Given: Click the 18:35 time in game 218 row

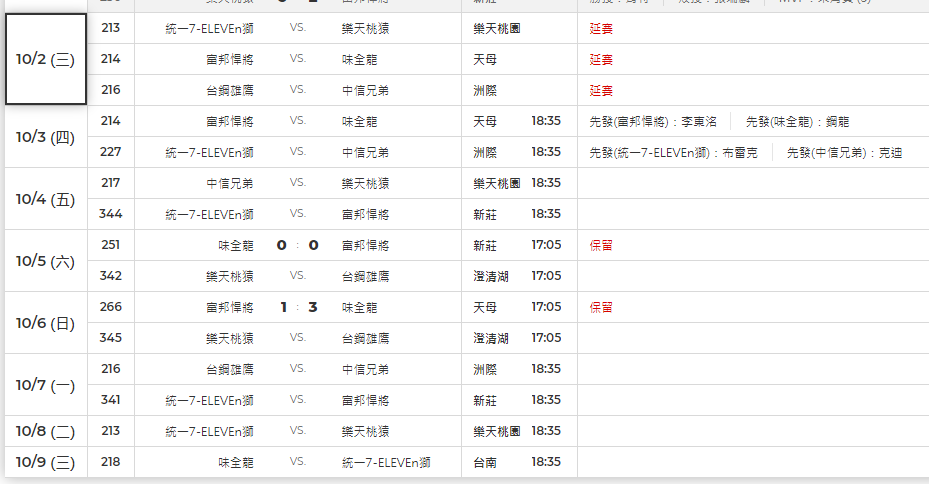Looking at the screenshot, I should pos(546,461).
